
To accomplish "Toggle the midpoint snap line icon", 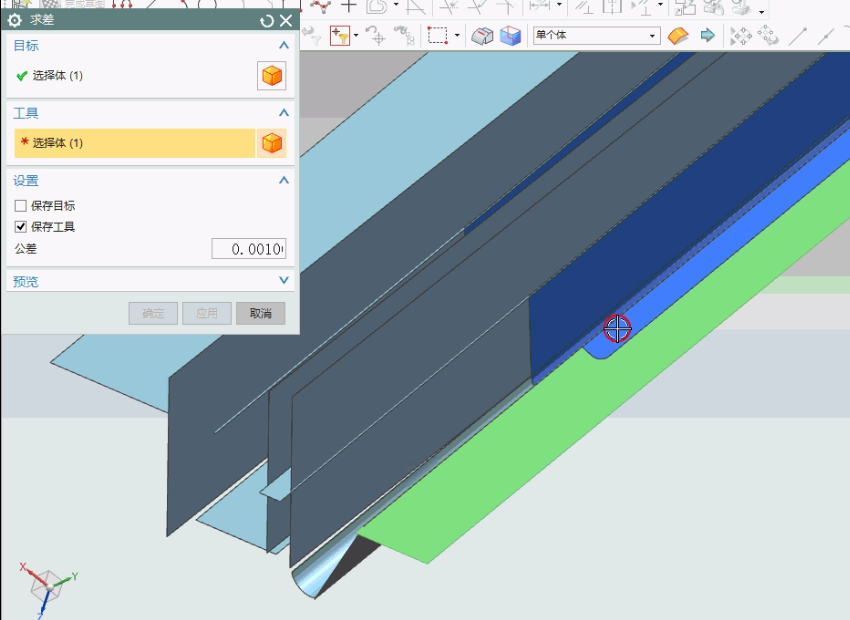I will 826,36.
